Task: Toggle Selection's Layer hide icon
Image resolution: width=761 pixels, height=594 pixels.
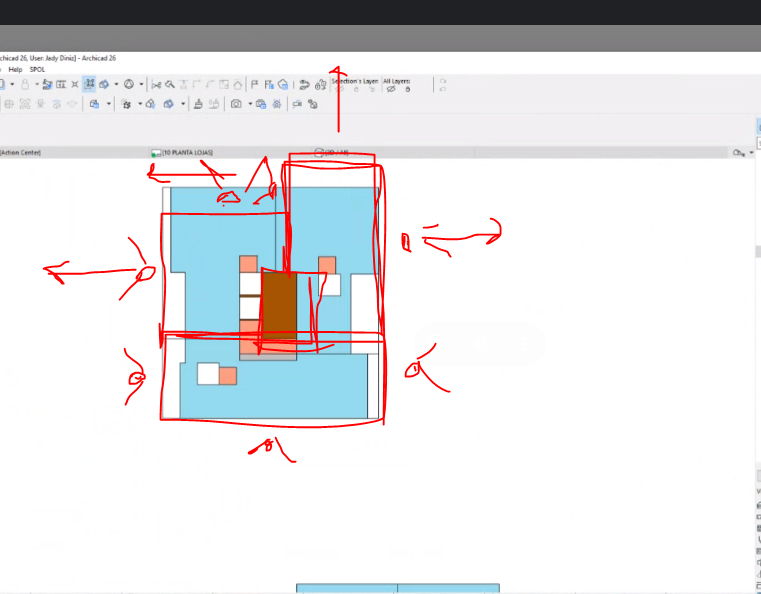Action: (x=340, y=89)
